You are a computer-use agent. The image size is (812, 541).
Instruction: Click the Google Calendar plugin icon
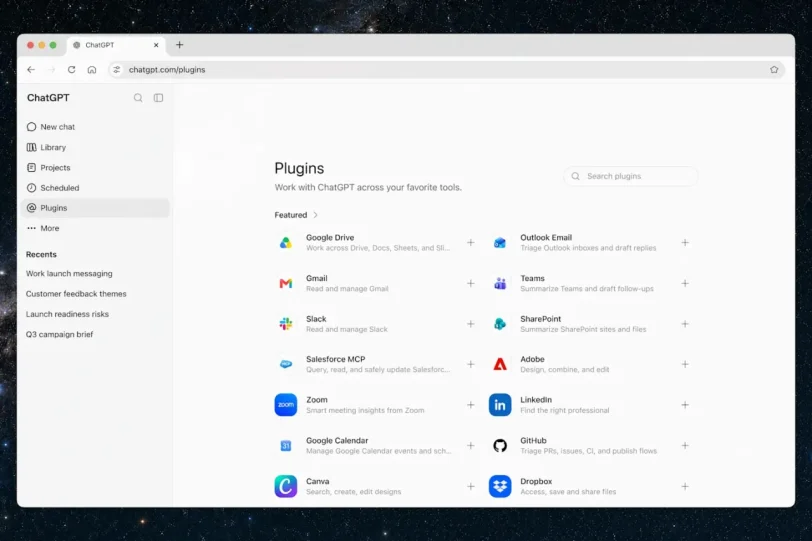tap(285, 446)
